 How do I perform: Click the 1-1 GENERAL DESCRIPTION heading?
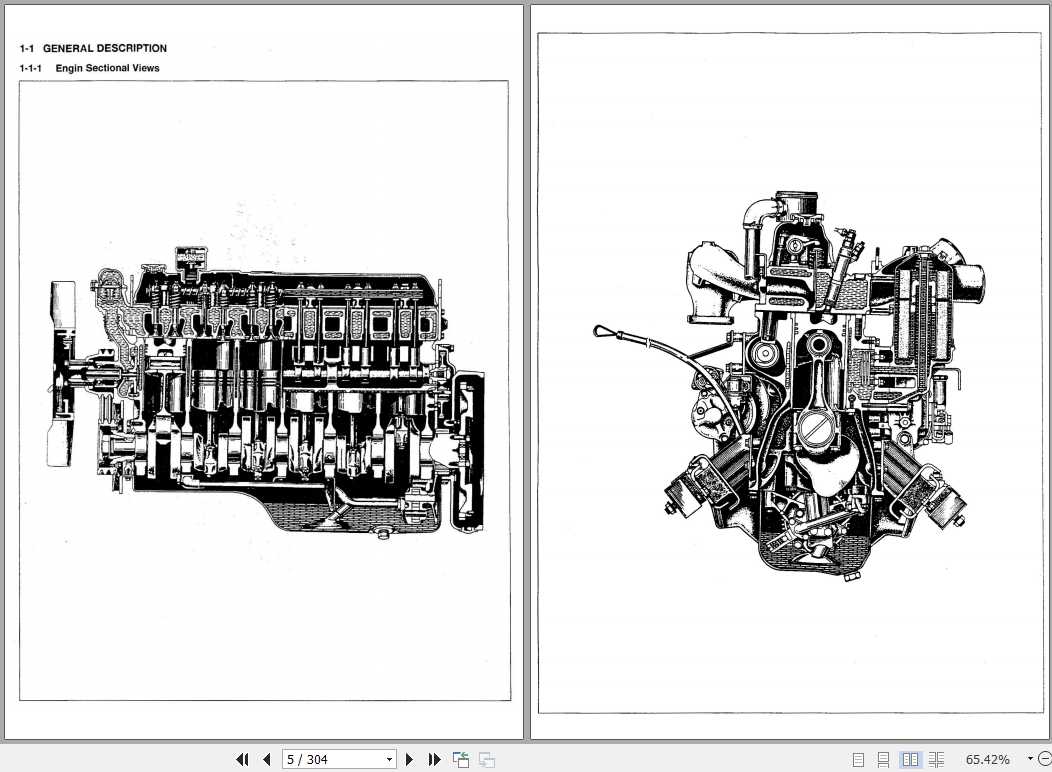pyautogui.click(x=93, y=47)
